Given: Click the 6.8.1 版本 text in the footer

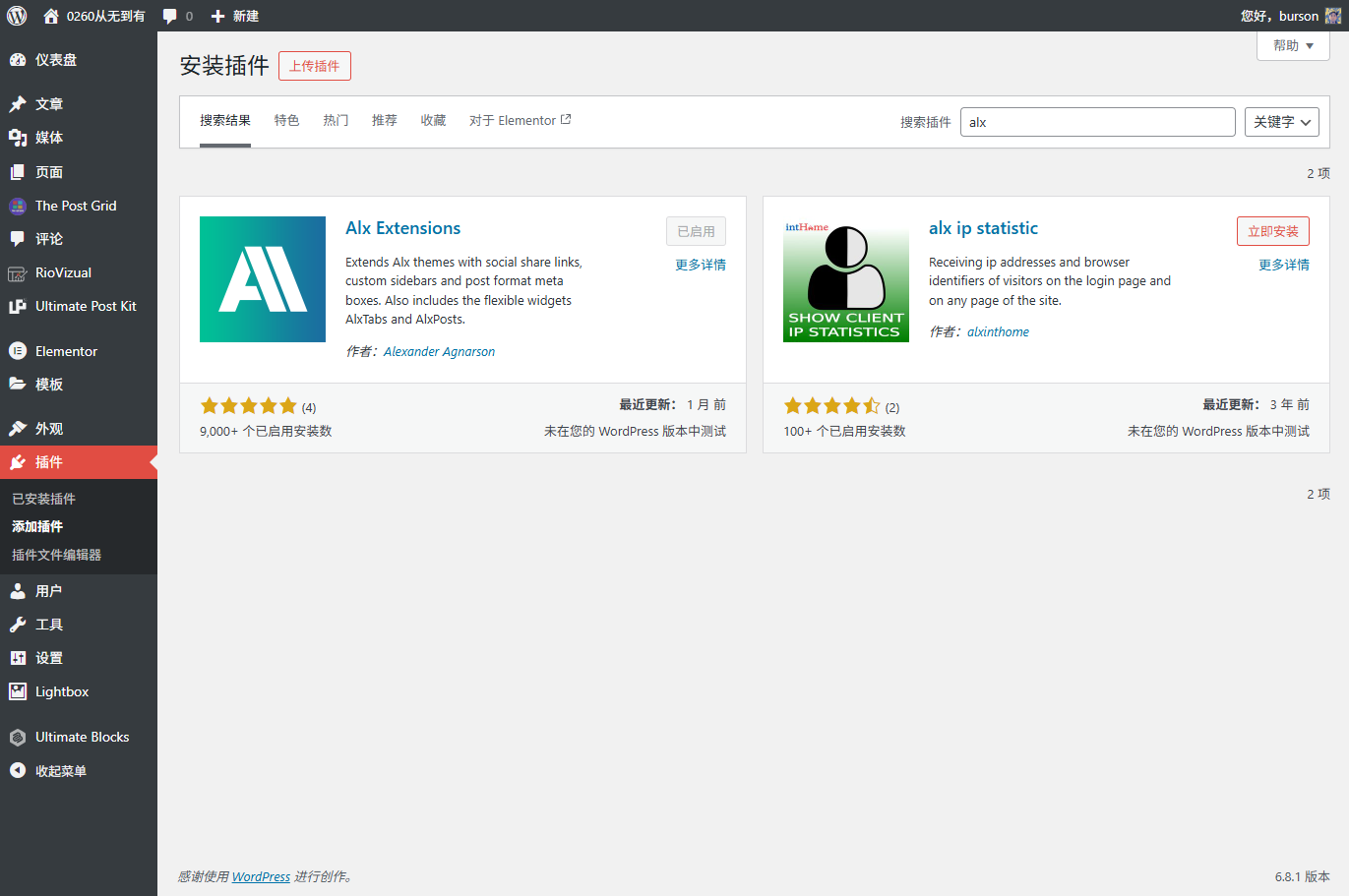Looking at the screenshot, I should coord(1302,876).
